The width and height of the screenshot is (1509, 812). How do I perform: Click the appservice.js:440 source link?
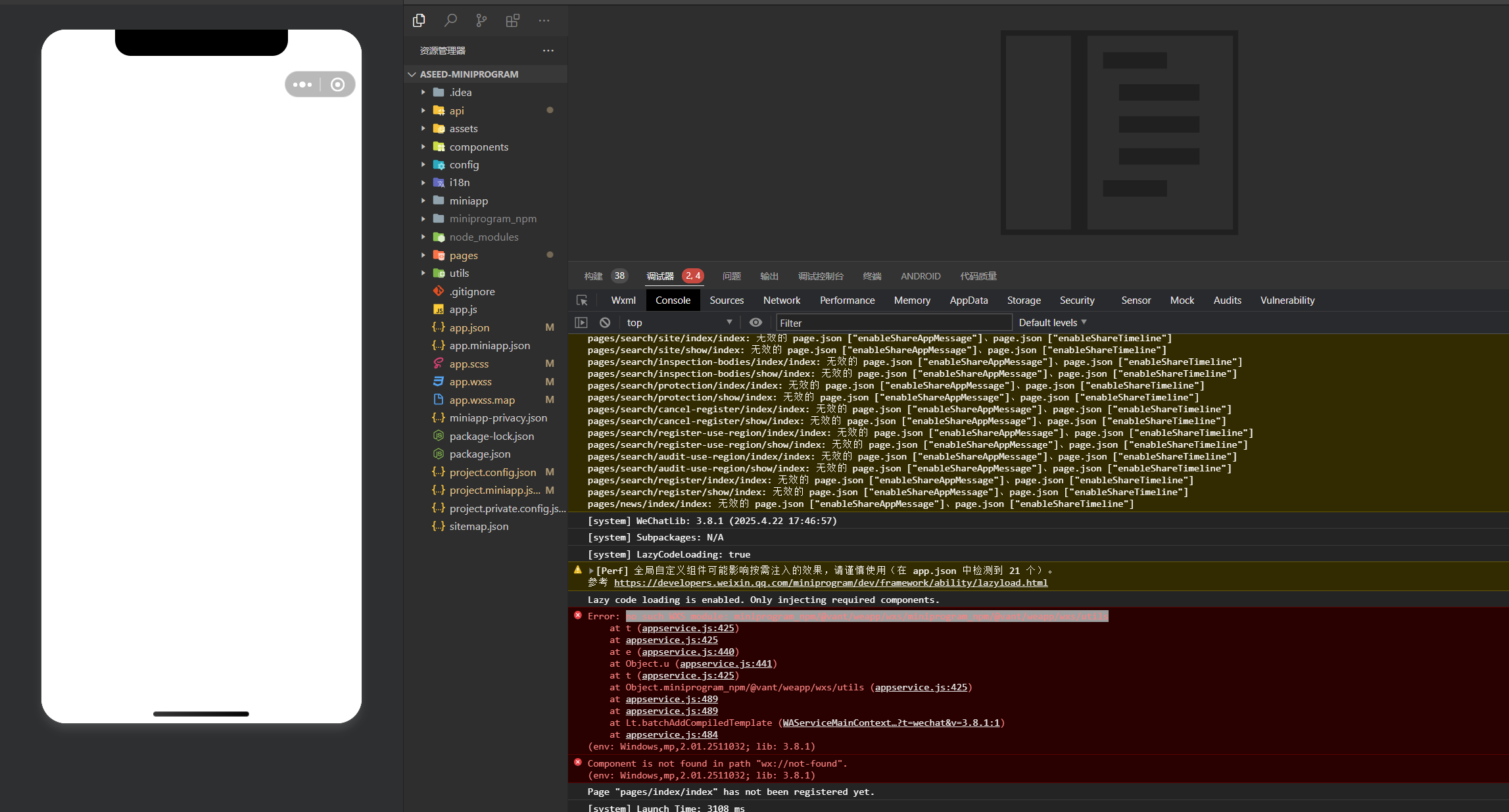tap(688, 652)
